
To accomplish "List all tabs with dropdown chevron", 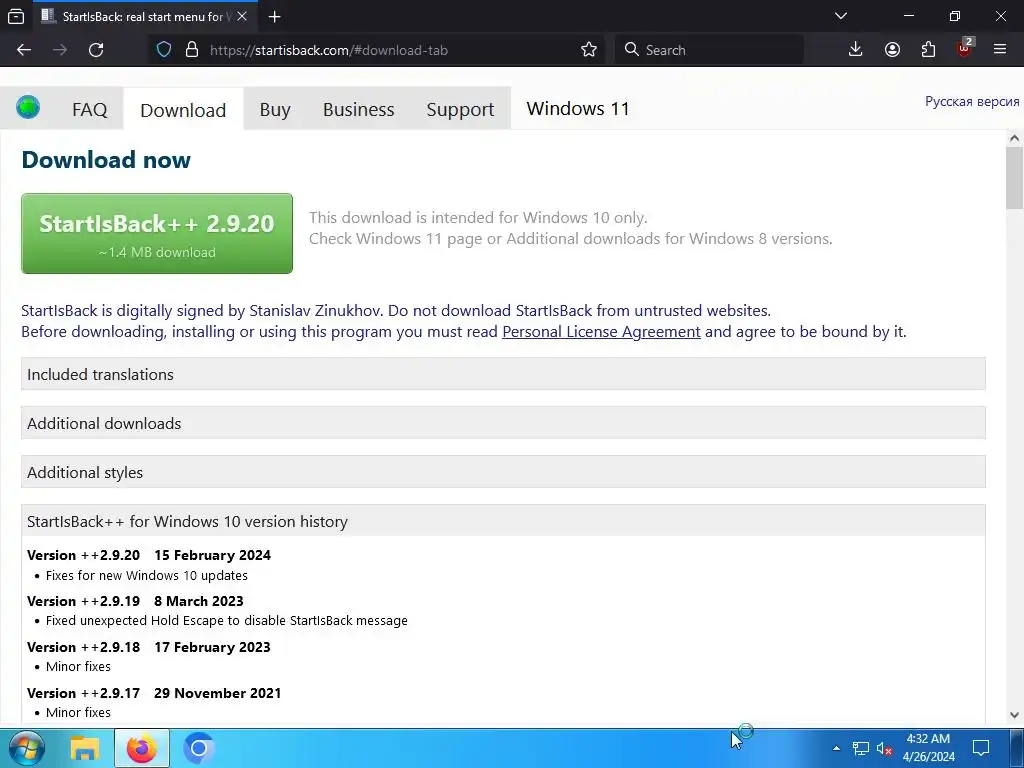I will 840,16.
